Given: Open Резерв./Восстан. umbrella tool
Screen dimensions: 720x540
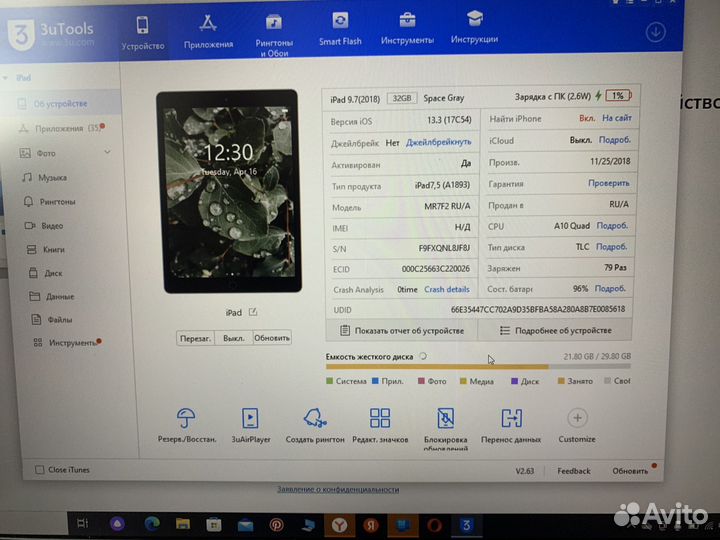Looking at the screenshot, I should pyautogui.click(x=186, y=425).
